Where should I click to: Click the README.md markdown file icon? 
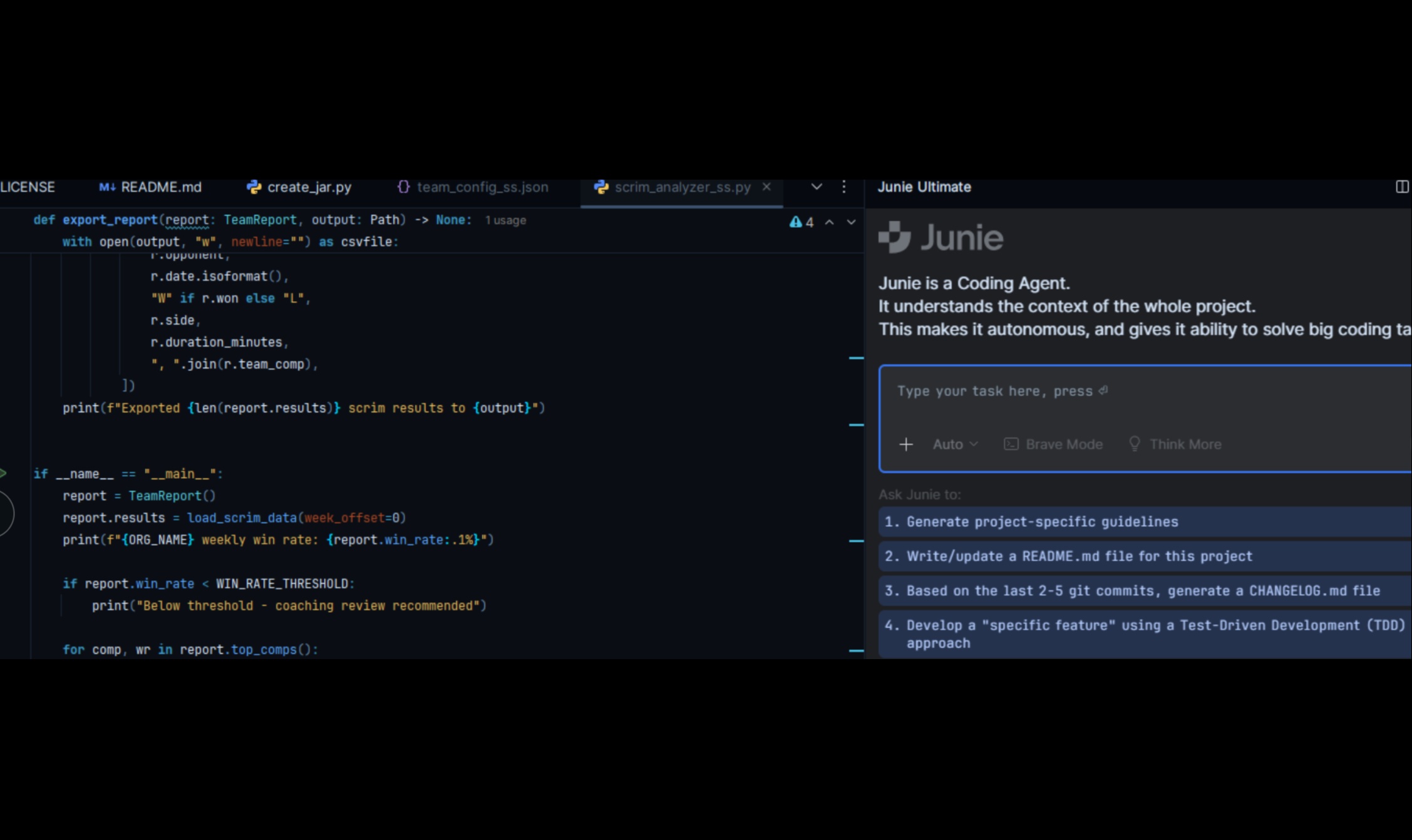[x=107, y=187]
